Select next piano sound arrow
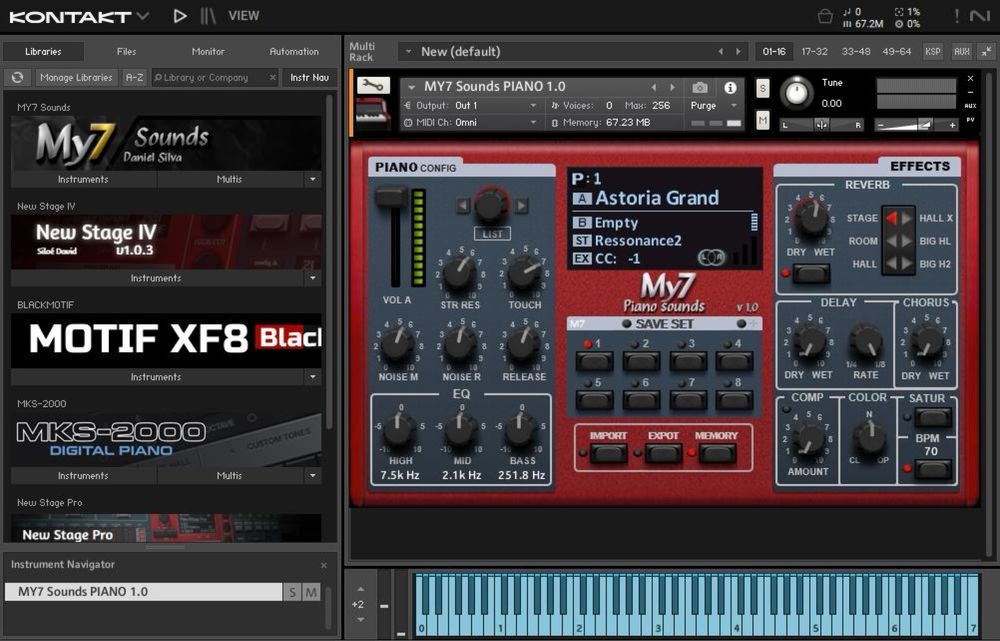The height and width of the screenshot is (641, 1000). pyautogui.click(x=521, y=205)
